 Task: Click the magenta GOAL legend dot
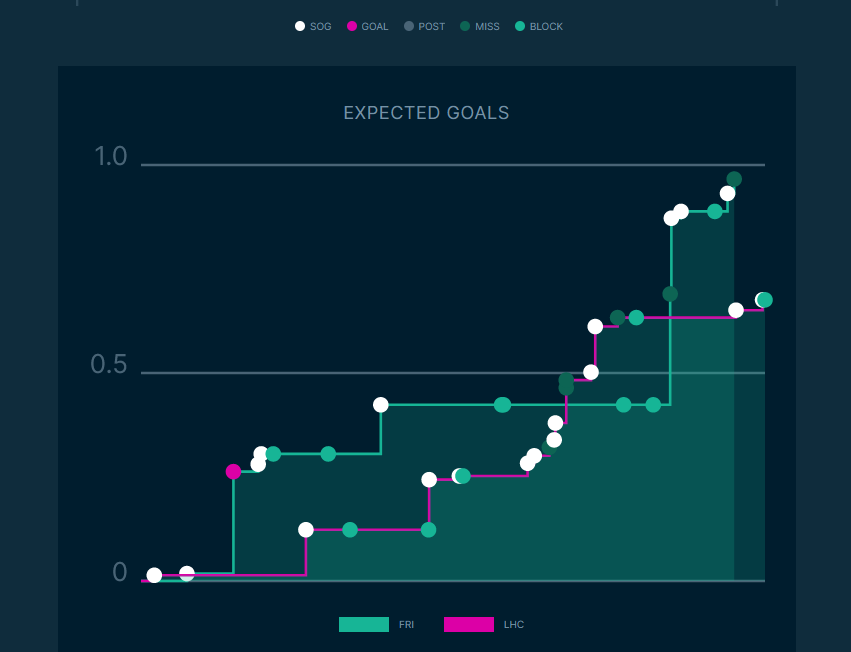click(352, 27)
